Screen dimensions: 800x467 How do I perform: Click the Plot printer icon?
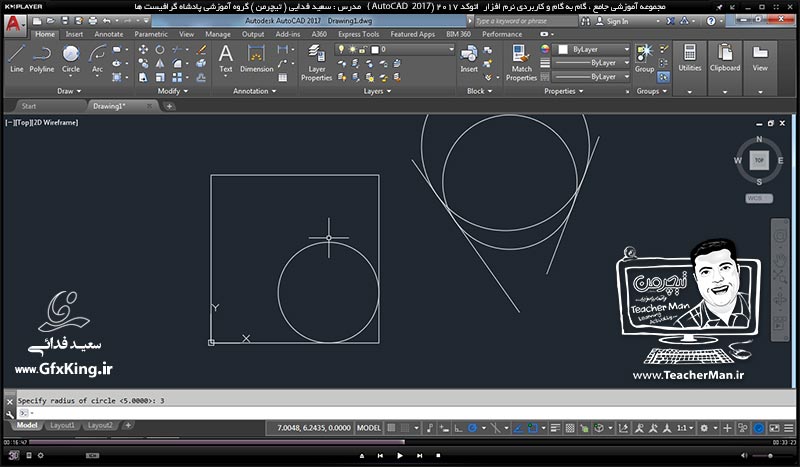click(92, 21)
